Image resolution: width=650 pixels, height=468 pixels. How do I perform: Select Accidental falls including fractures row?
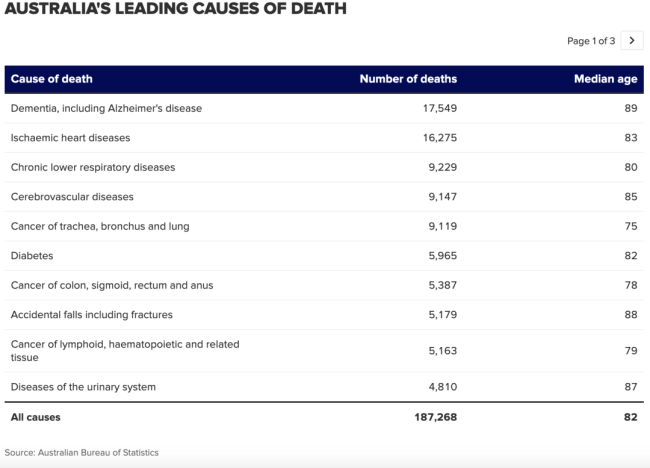[x=91, y=315]
